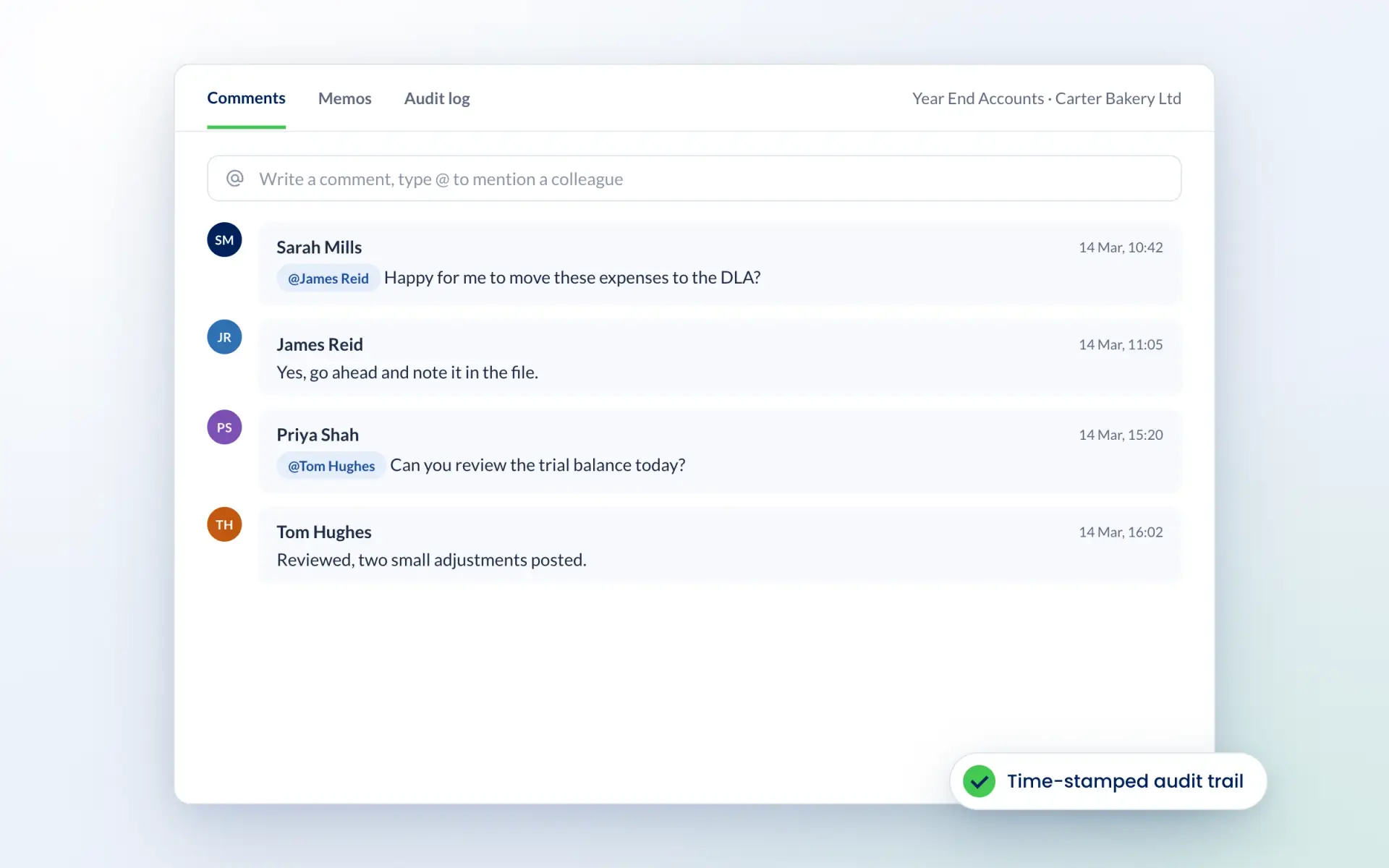Click the Year End Accounts · Carter Bakery Ltd title
1389x868 pixels.
click(x=1046, y=98)
